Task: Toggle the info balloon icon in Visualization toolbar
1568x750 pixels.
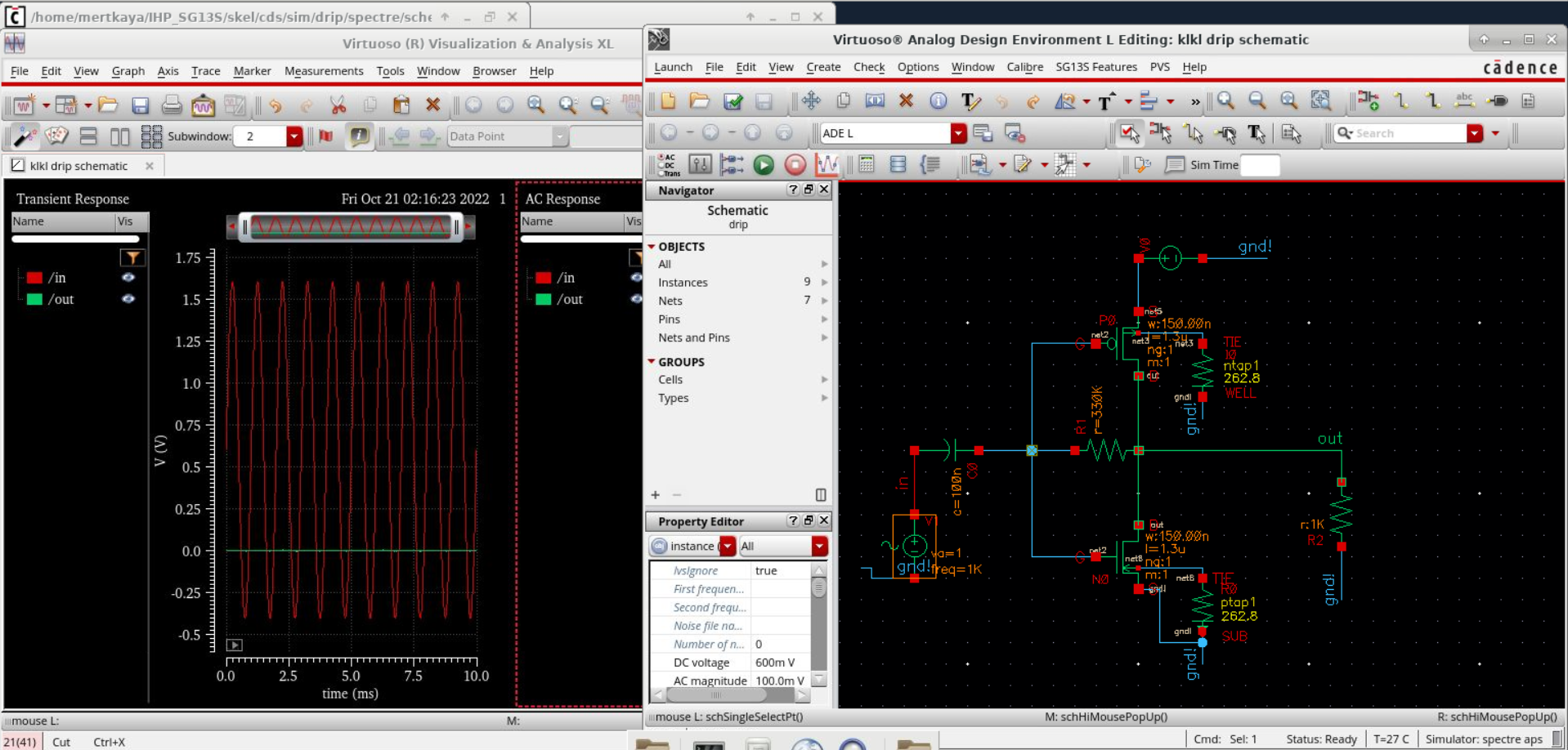Action: [358, 136]
